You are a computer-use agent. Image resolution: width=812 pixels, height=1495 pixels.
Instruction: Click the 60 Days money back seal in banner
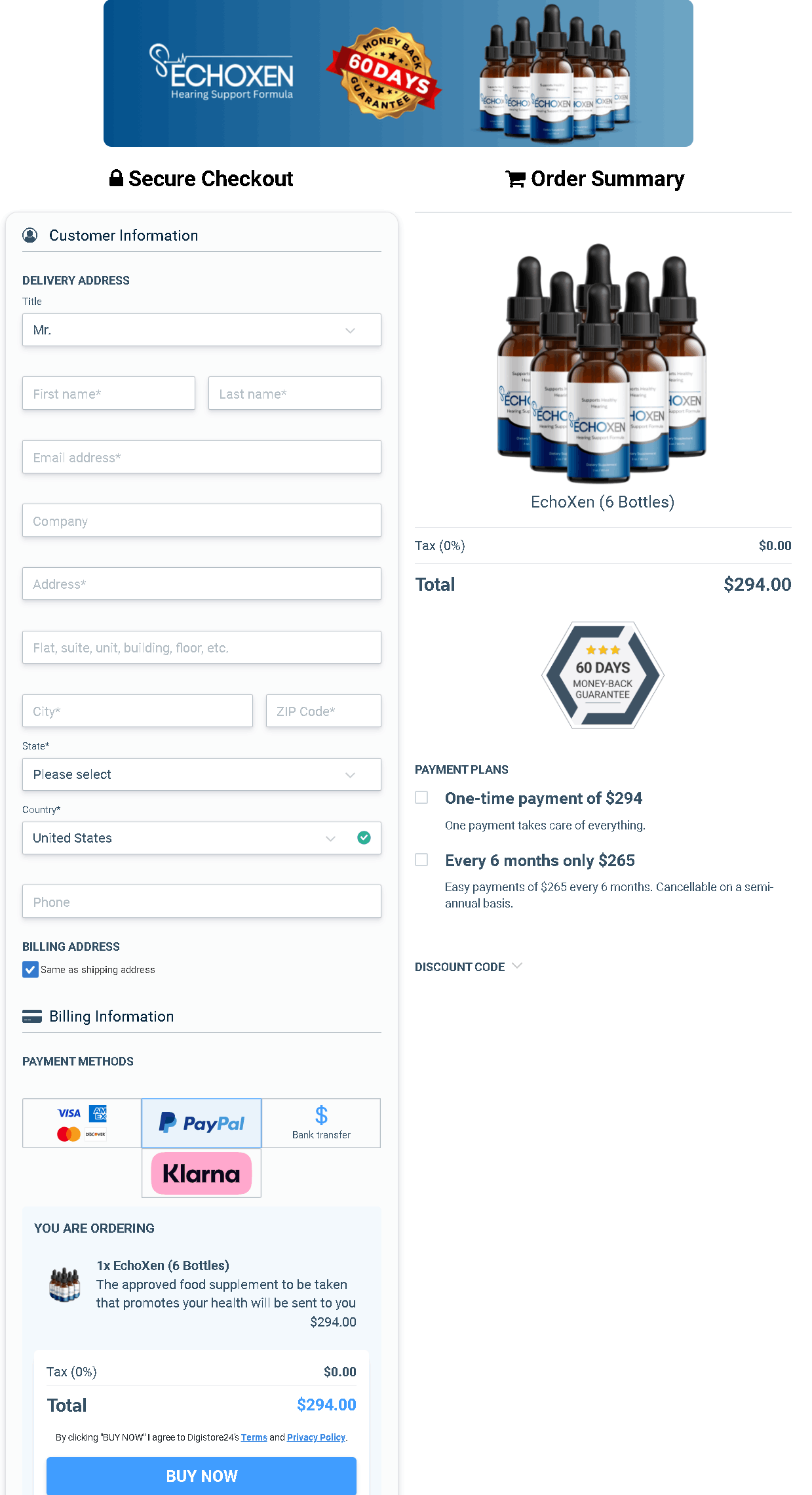point(385,73)
